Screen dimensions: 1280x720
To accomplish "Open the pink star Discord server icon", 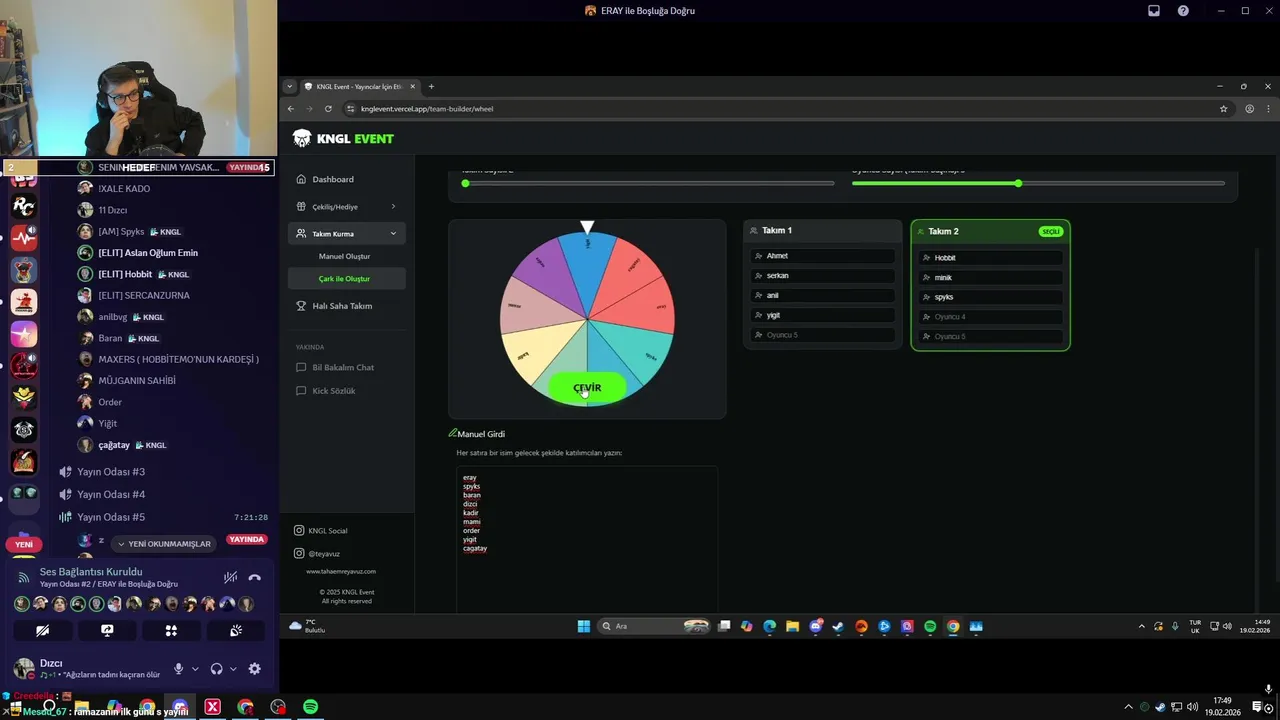I will [x=24, y=334].
